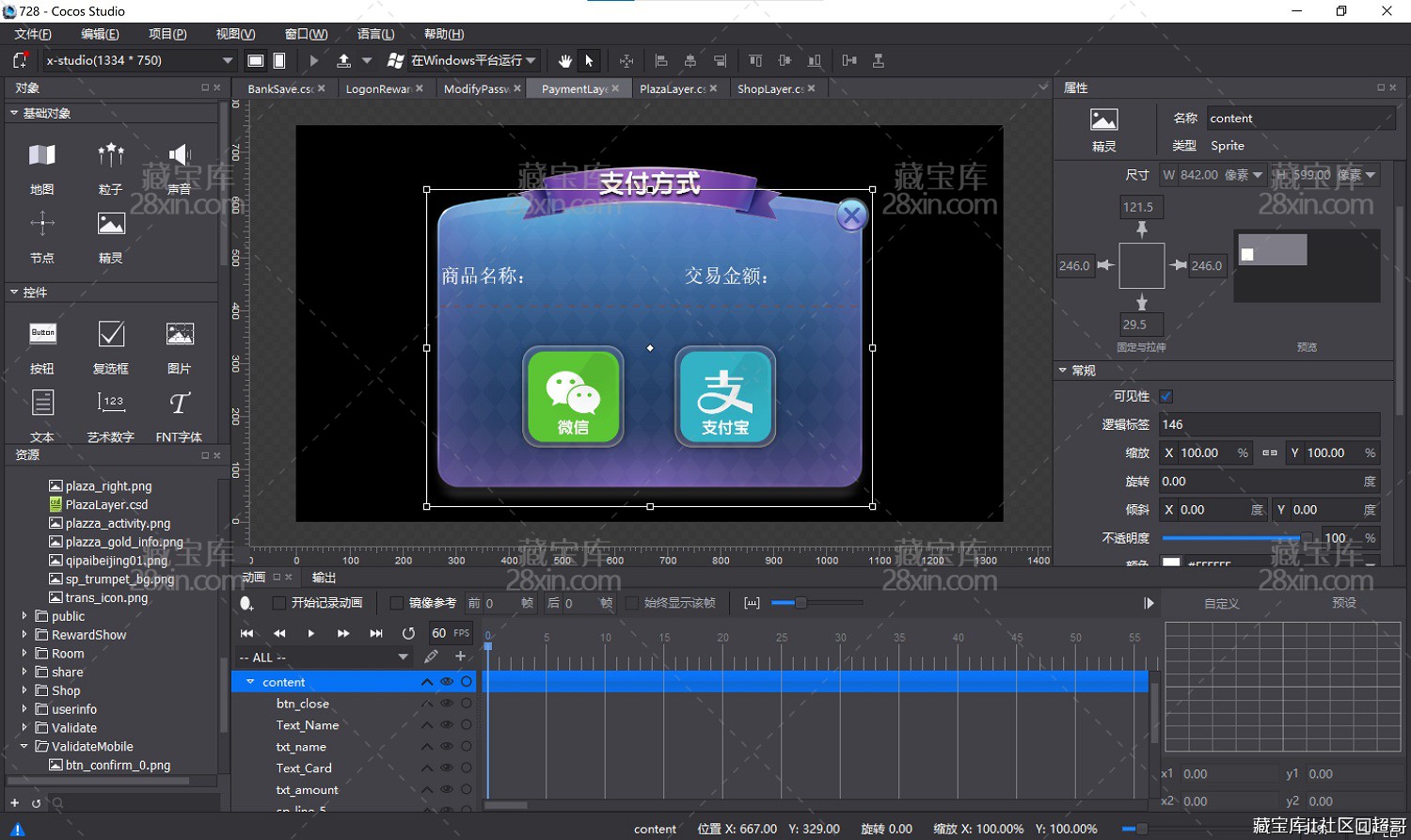Pick the Image (图片) widget
The image size is (1411, 840).
pos(179,347)
